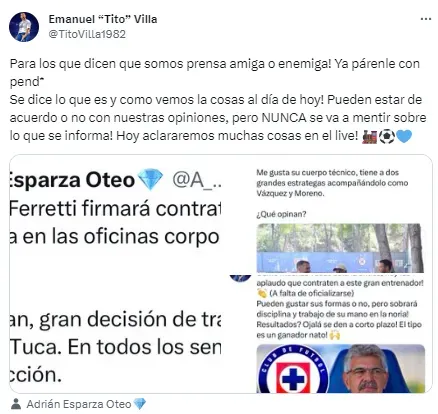Image resolution: width=438 pixels, height=414 pixels.
Task: Click the blue heart emoji
Action: [x=404, y=136]
